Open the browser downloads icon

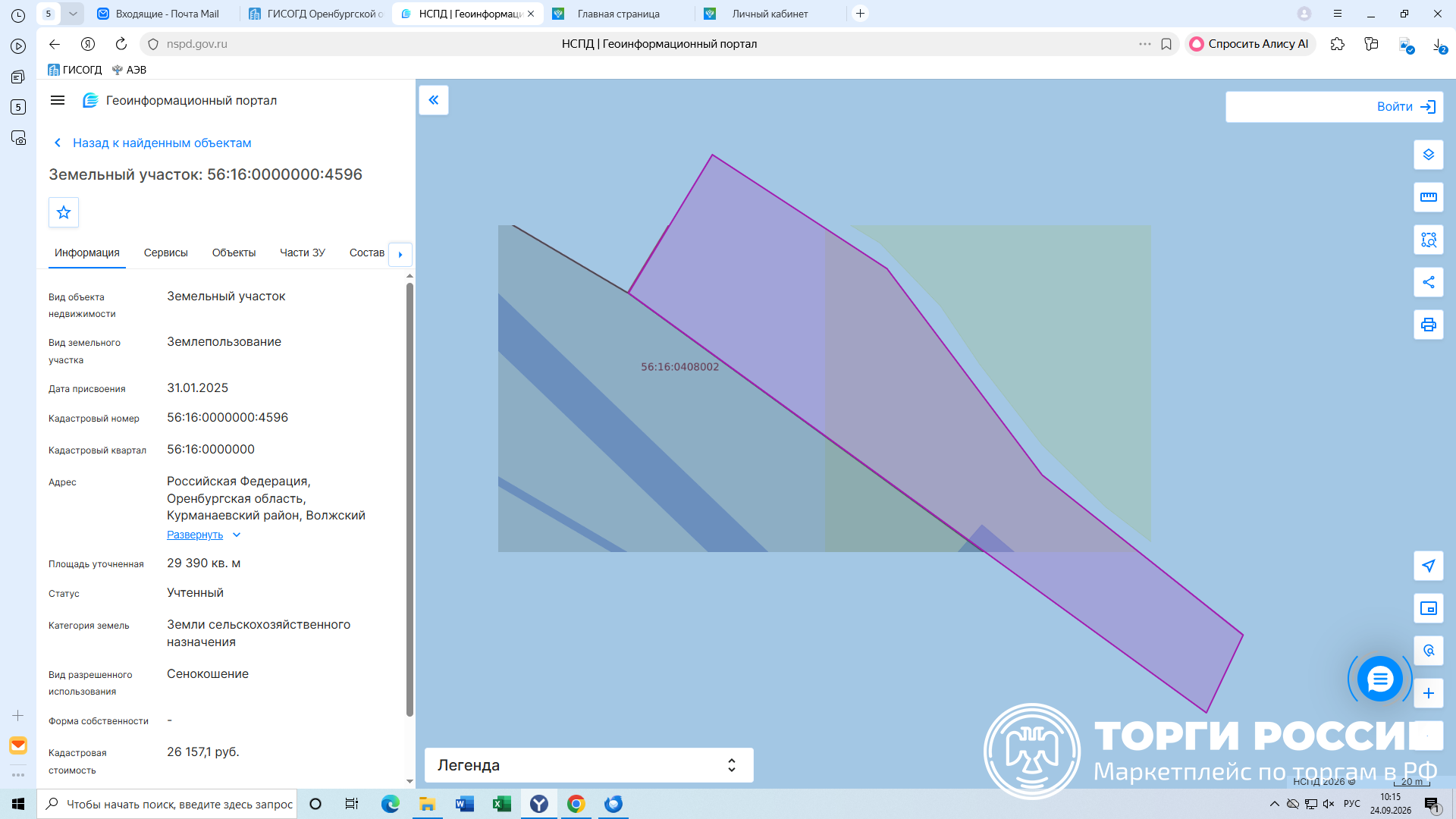pyautogui.click(x=1439, y=45)
